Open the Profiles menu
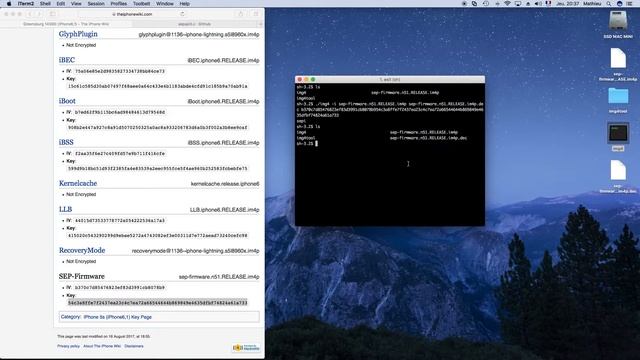The width and height of the screenshot is (640, 360). (x=118, y=4)
